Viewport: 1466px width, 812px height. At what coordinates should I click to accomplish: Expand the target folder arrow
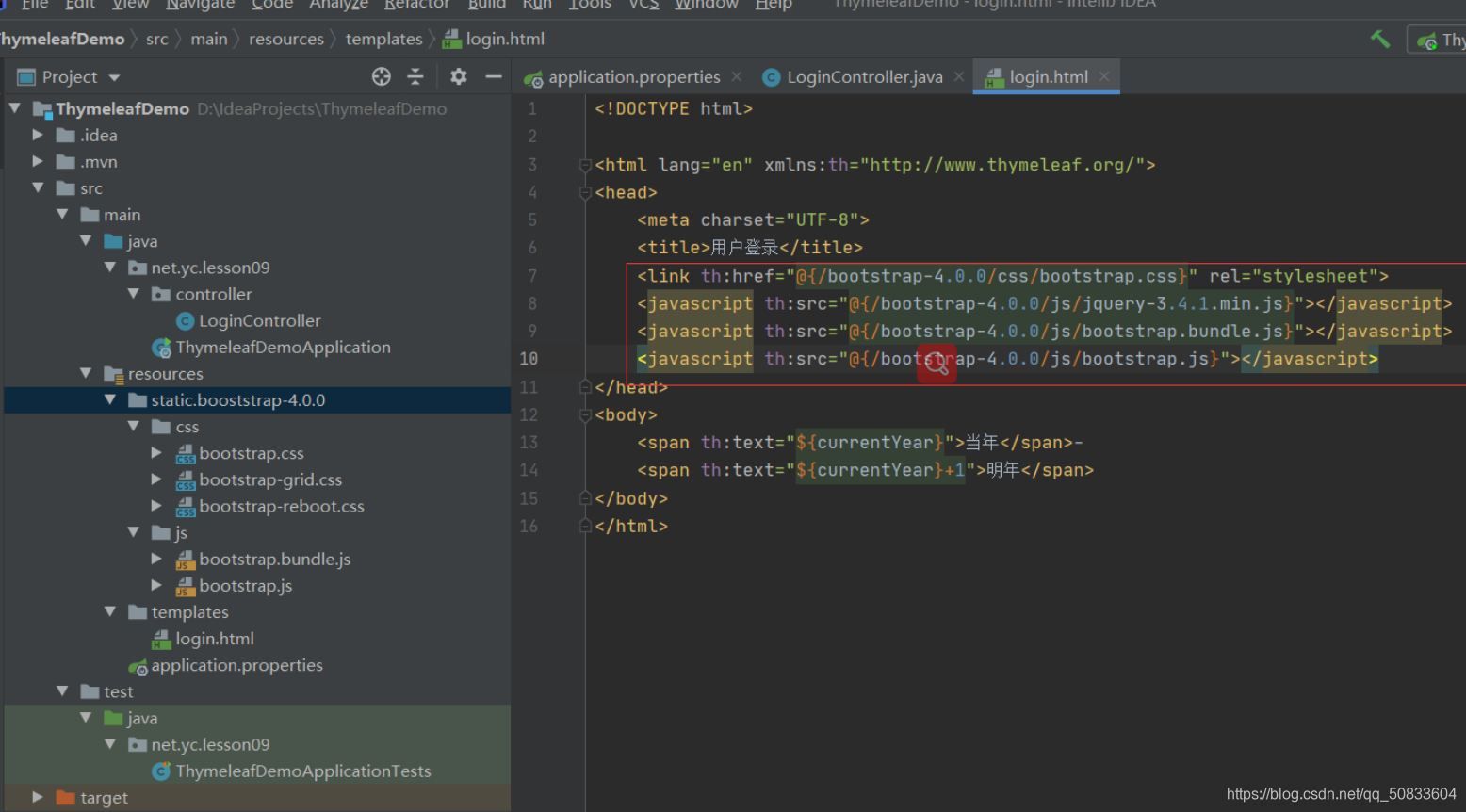point(38,797)
